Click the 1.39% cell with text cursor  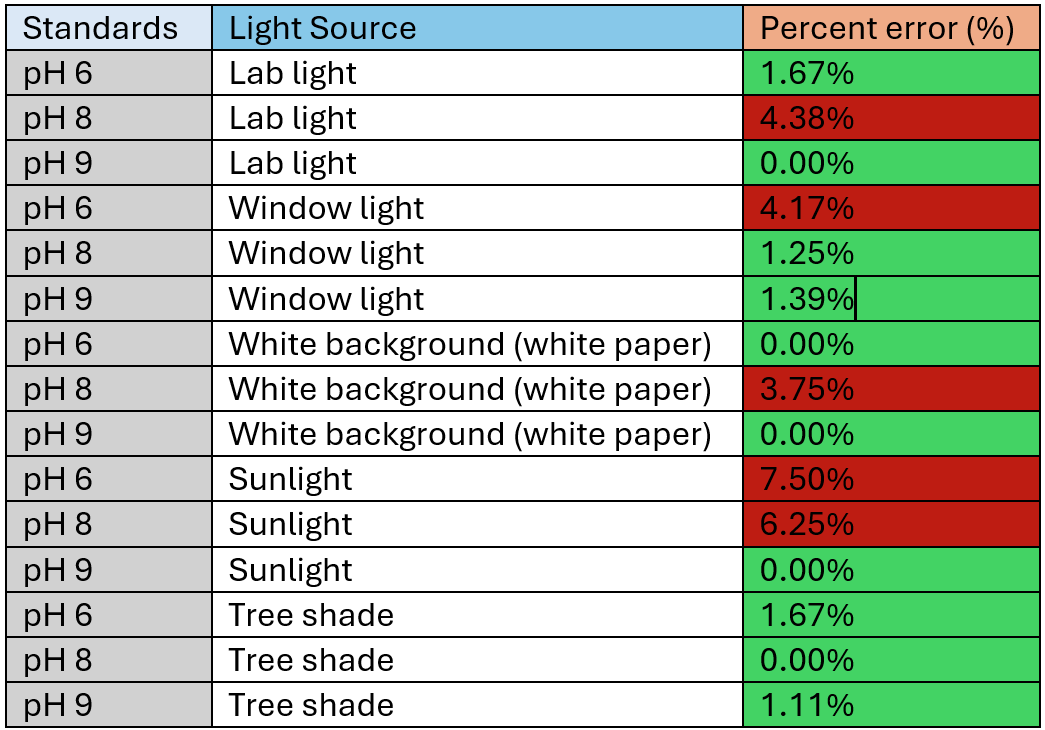[x=891, y=299]
